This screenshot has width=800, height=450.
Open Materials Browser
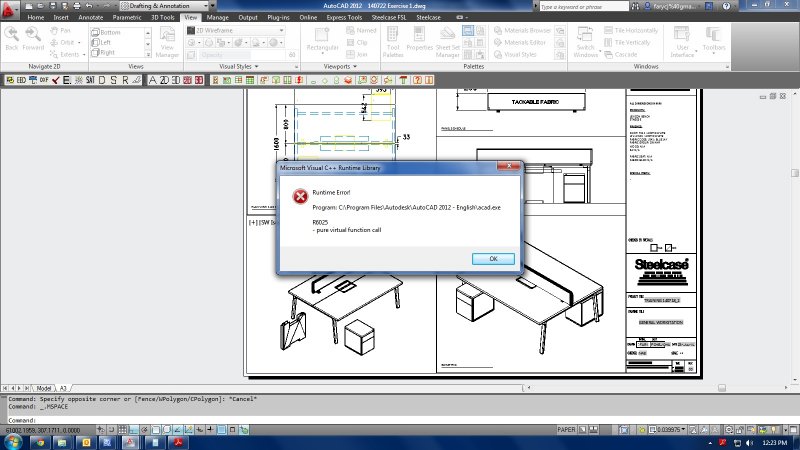point(522,31)
